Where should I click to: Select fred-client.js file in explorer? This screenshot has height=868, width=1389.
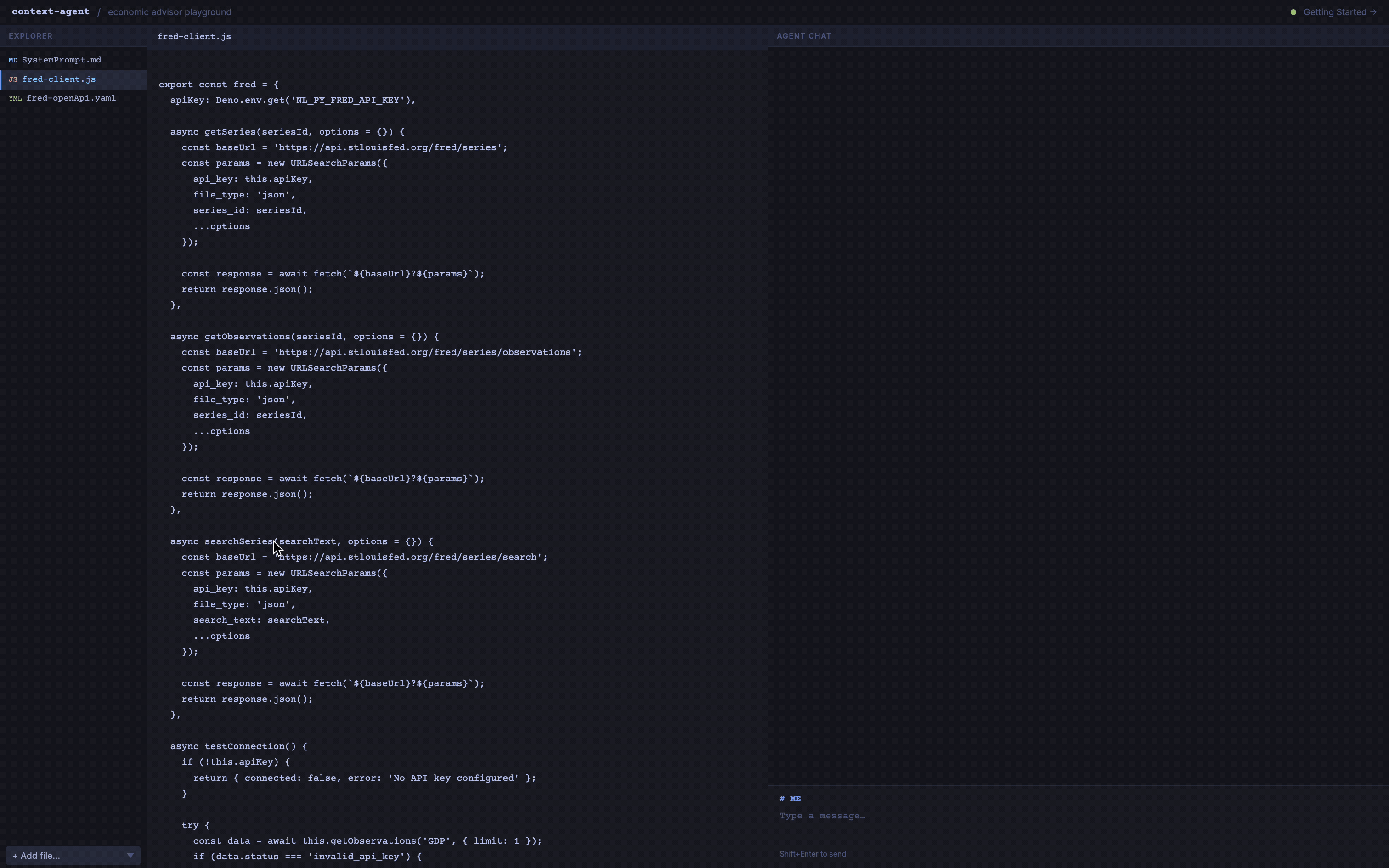tap(73, 79)
